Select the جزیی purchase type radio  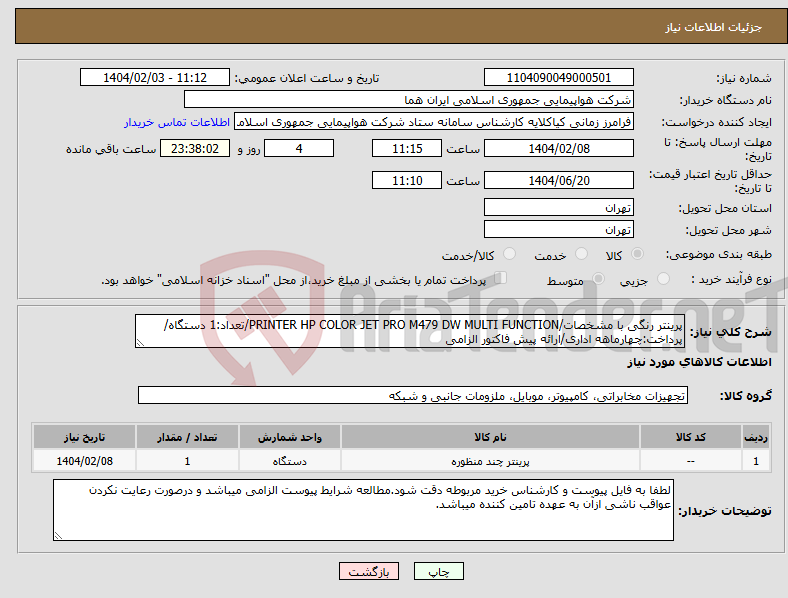[663, 278]
